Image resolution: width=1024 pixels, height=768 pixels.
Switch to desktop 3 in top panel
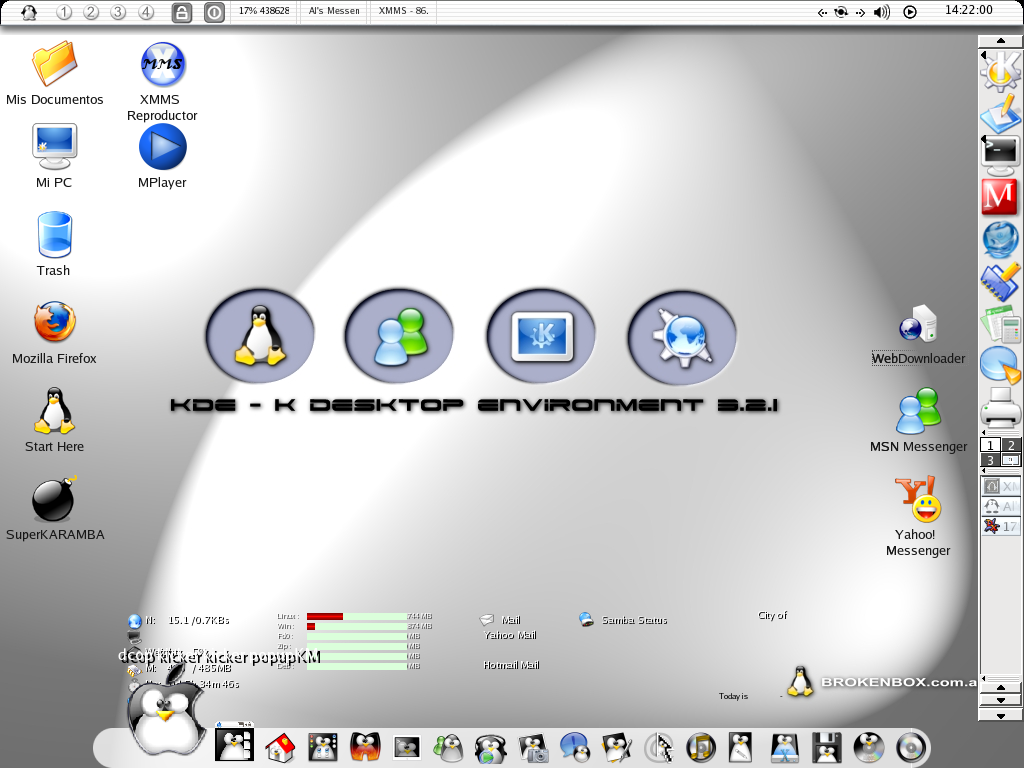coord(118,12)
